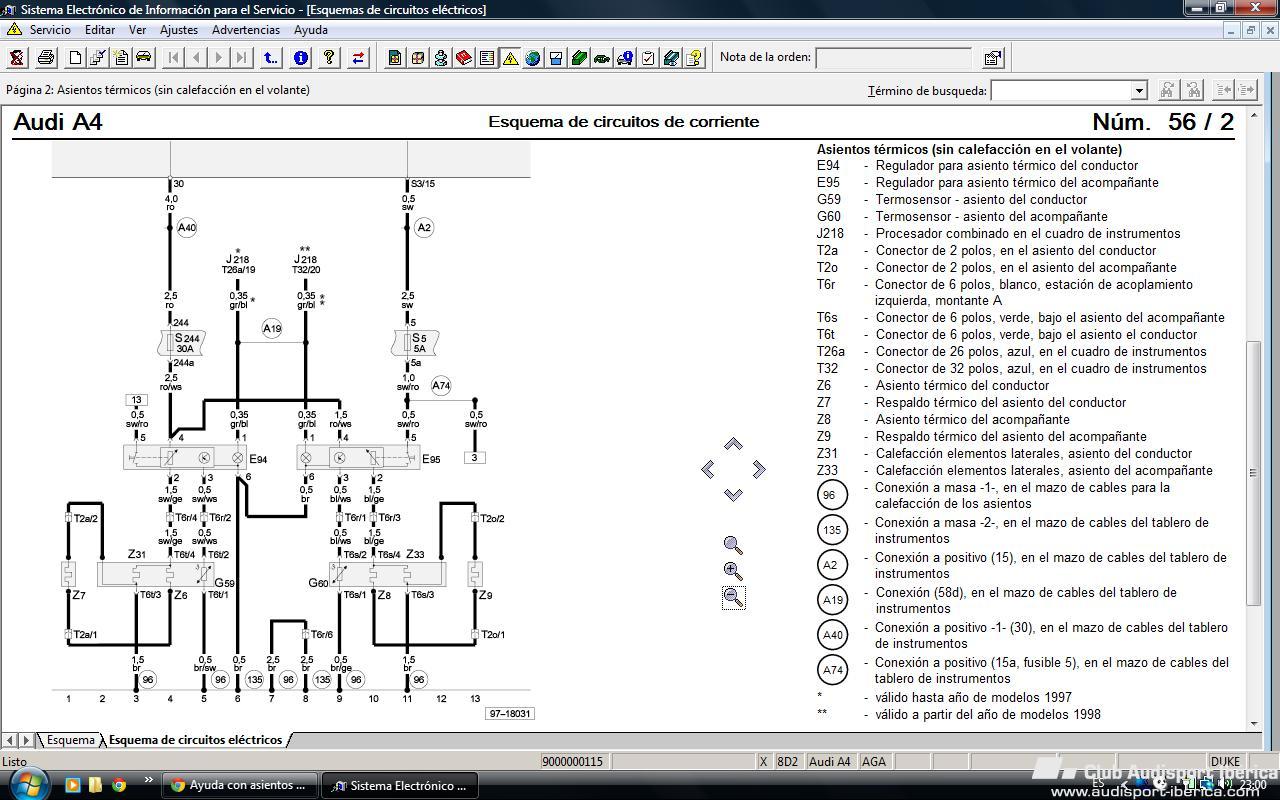This screenshot has width=1280, height=800.
Task: Pan diagram right with the right arrow
Action: pos(759,469)
